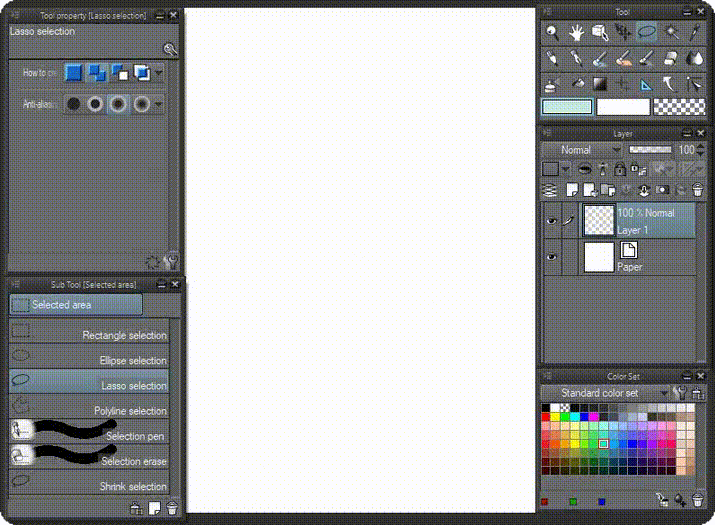Open Layer panel menu icon
The width and height of the screenshot is (715, 525).
coord(547,133)
